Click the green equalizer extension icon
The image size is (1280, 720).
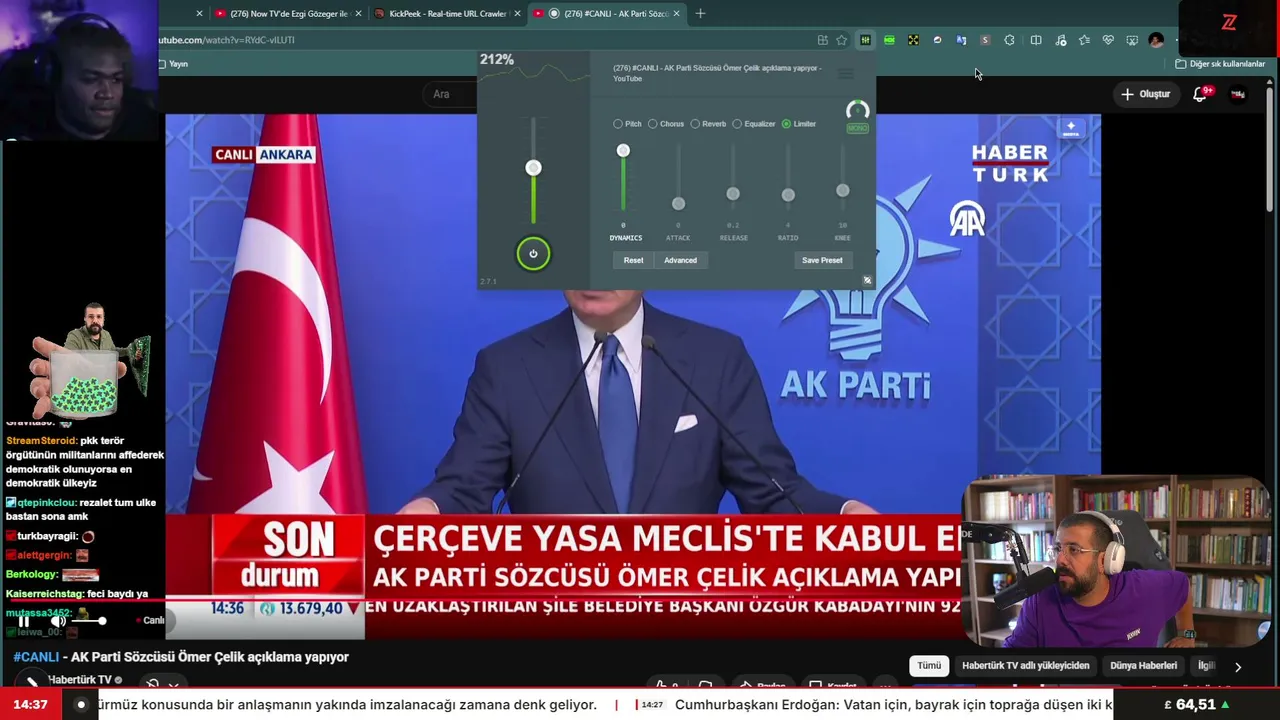[x=865, y=40]
